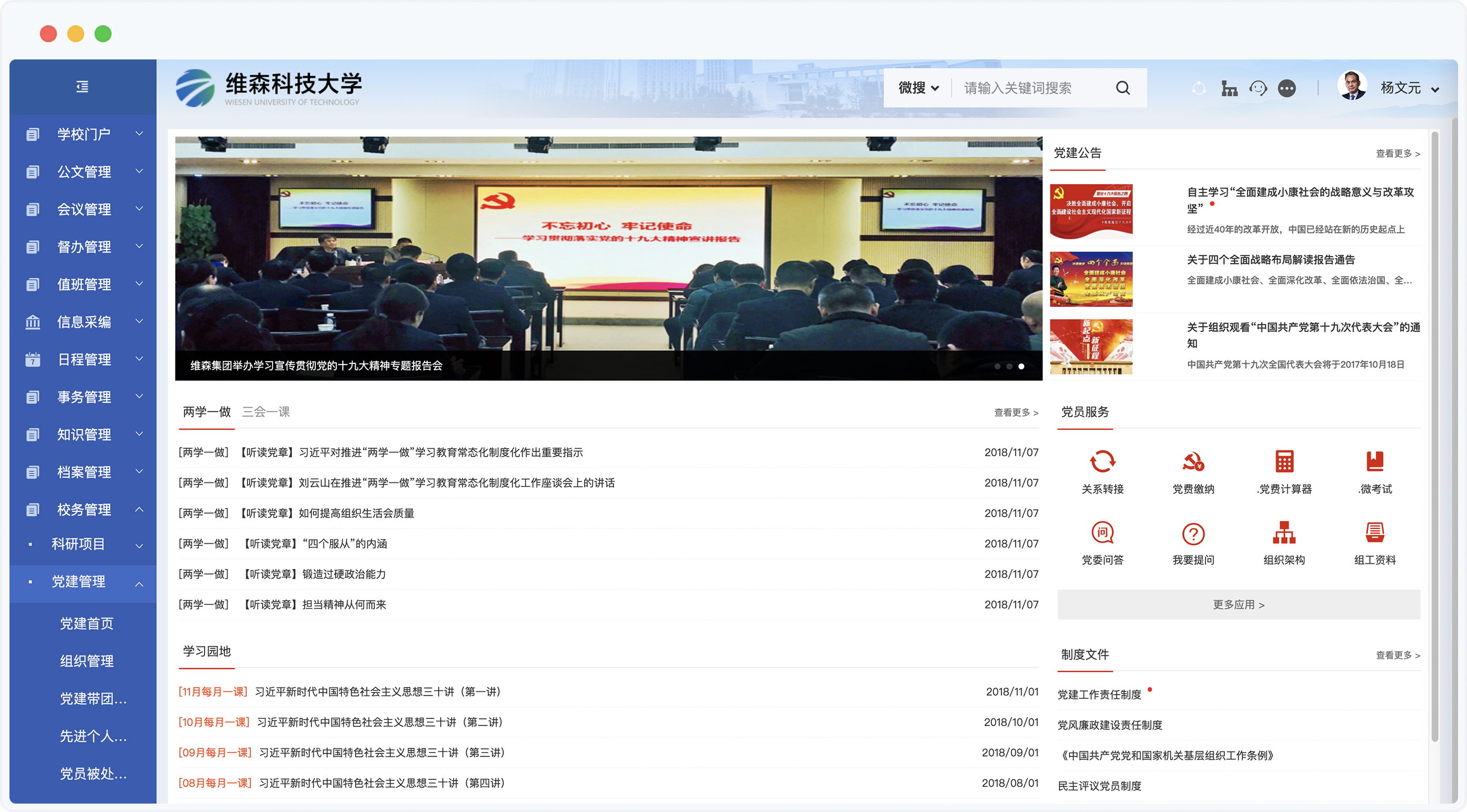The height and width of the screenshot is (812, 1467).
Task: Open the organization chart icon in header
Action: [1229, 88]
